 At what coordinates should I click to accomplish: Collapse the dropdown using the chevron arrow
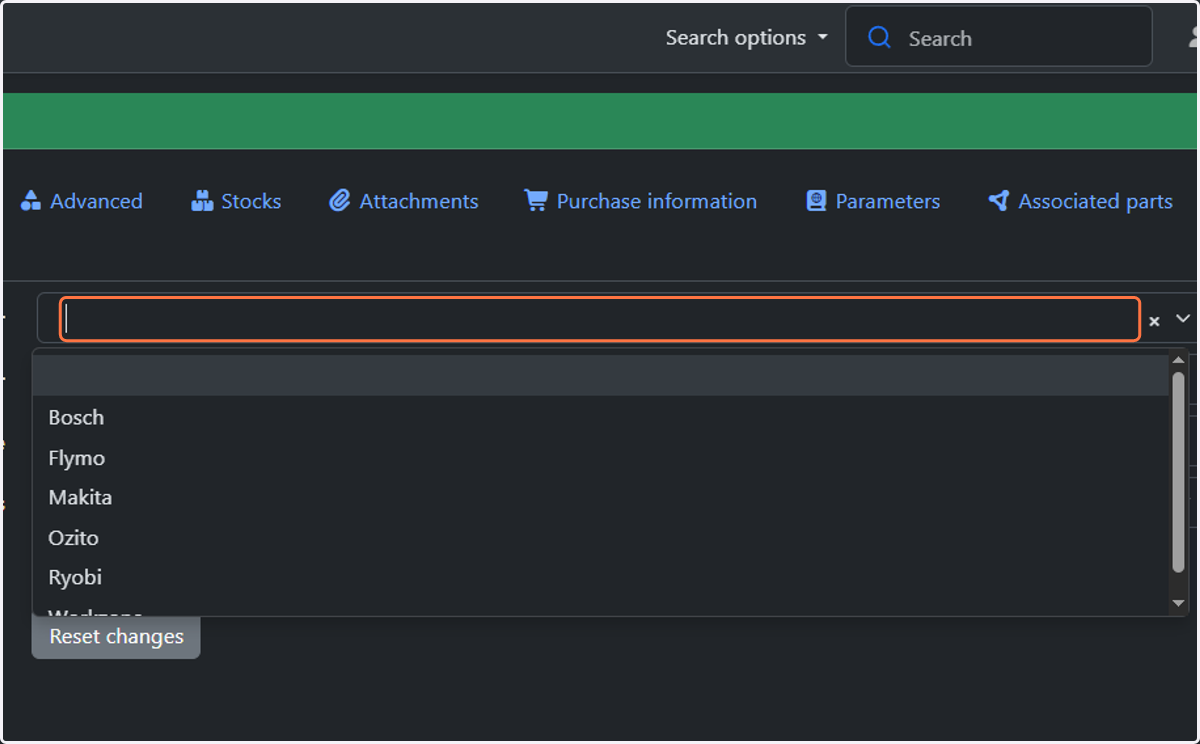[x=1183, y=318]
